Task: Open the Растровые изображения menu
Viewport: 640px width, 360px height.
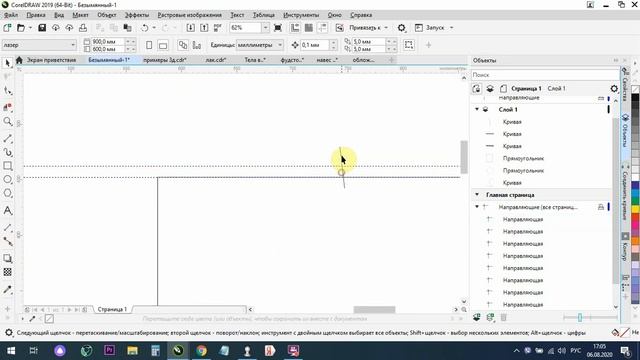Action: point(189,15)
